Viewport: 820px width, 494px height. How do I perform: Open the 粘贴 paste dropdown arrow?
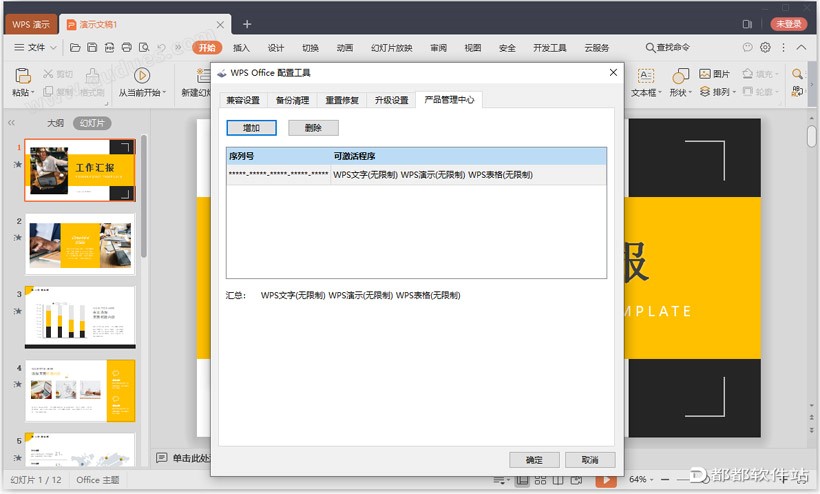[33, 93]
